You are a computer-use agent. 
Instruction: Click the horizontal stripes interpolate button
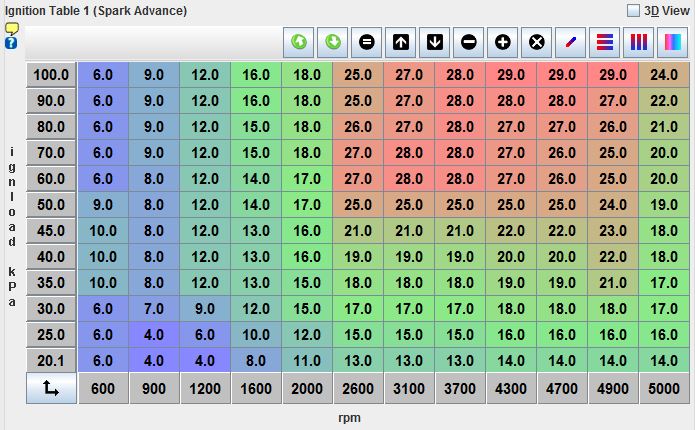(605, 42)
